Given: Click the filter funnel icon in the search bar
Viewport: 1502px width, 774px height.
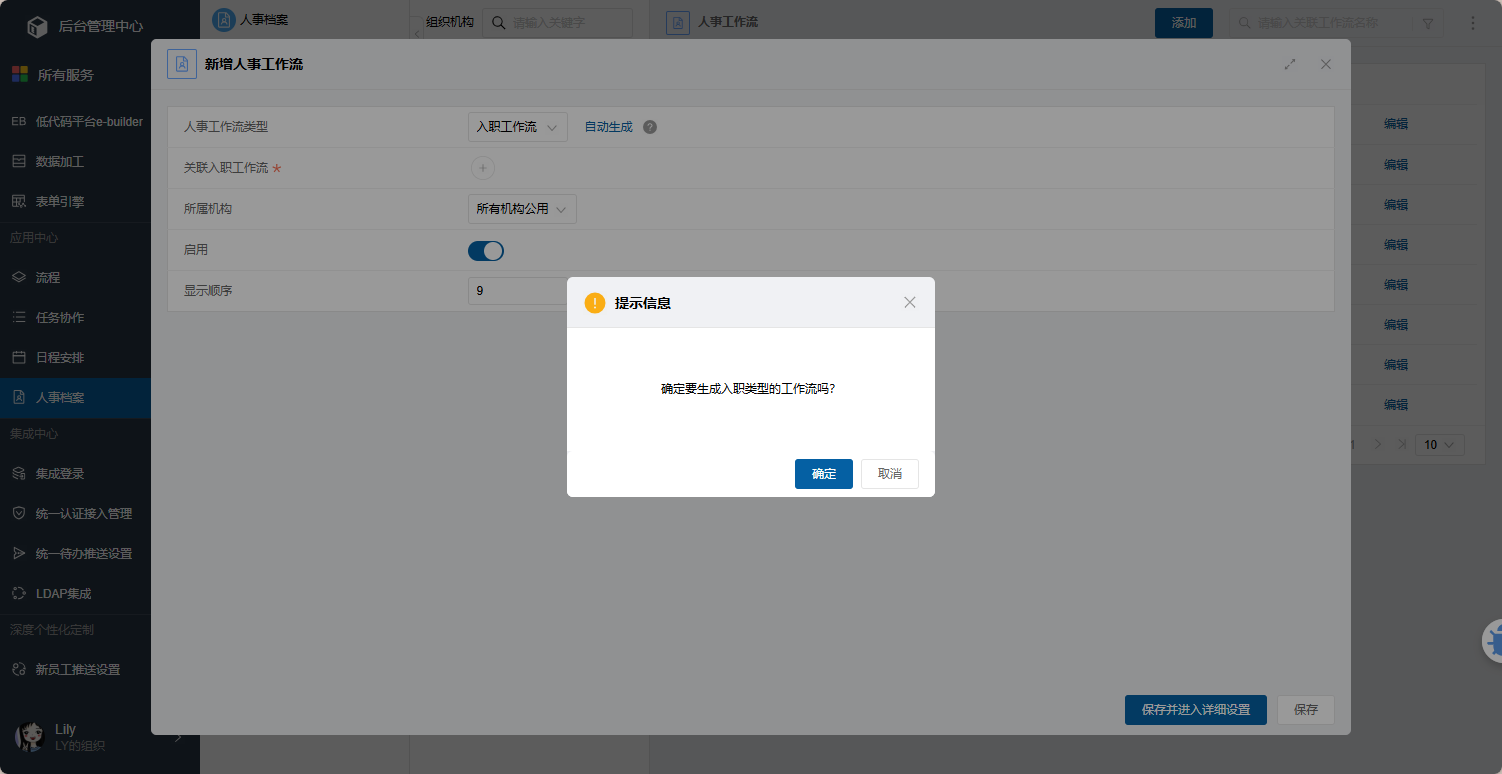Looking at the screenshot, I should pos(1427,23).
